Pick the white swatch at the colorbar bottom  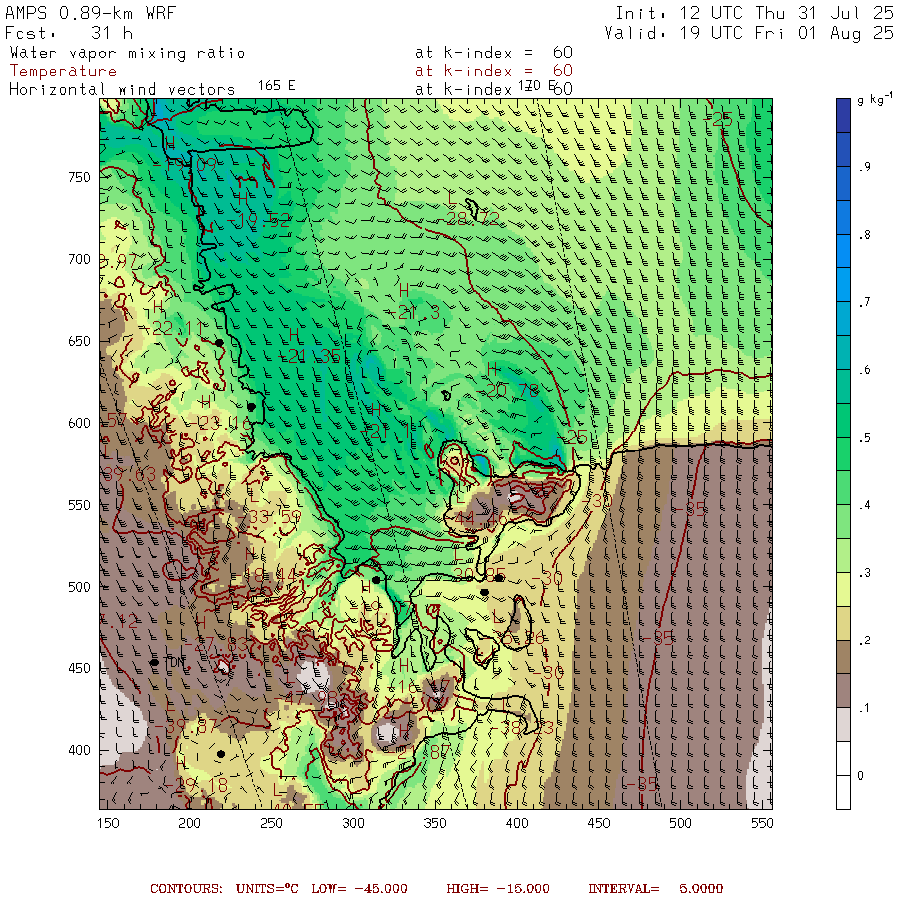(843, 793)
